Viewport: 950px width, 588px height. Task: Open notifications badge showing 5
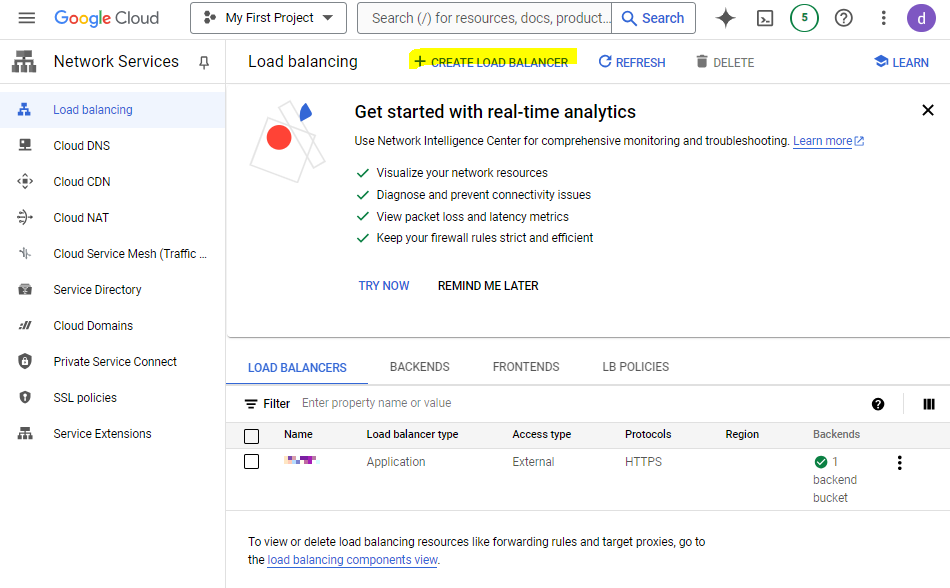pyautogui.click(x=804, y=18)
